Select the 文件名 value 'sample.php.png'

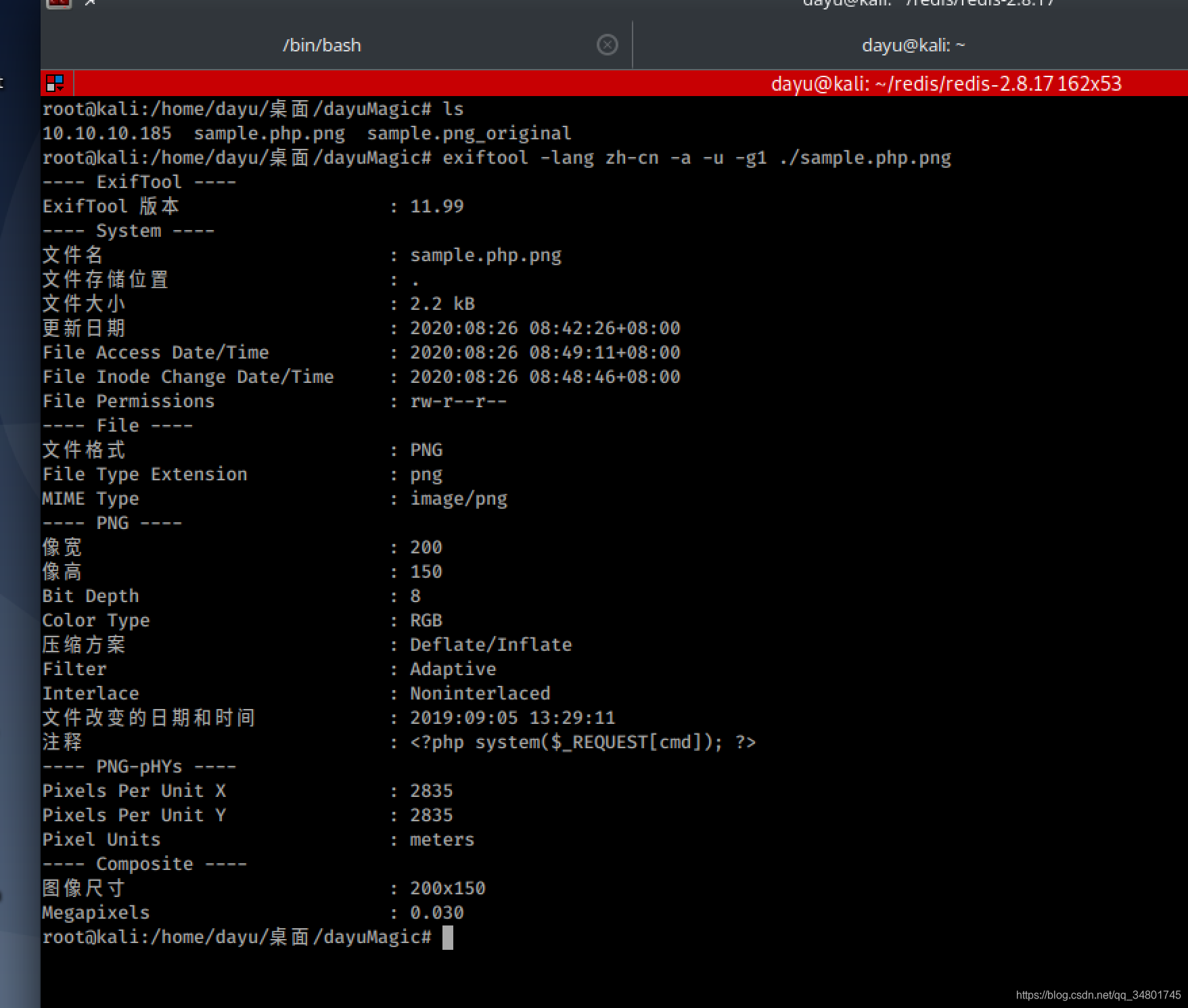tap(486, 255)
